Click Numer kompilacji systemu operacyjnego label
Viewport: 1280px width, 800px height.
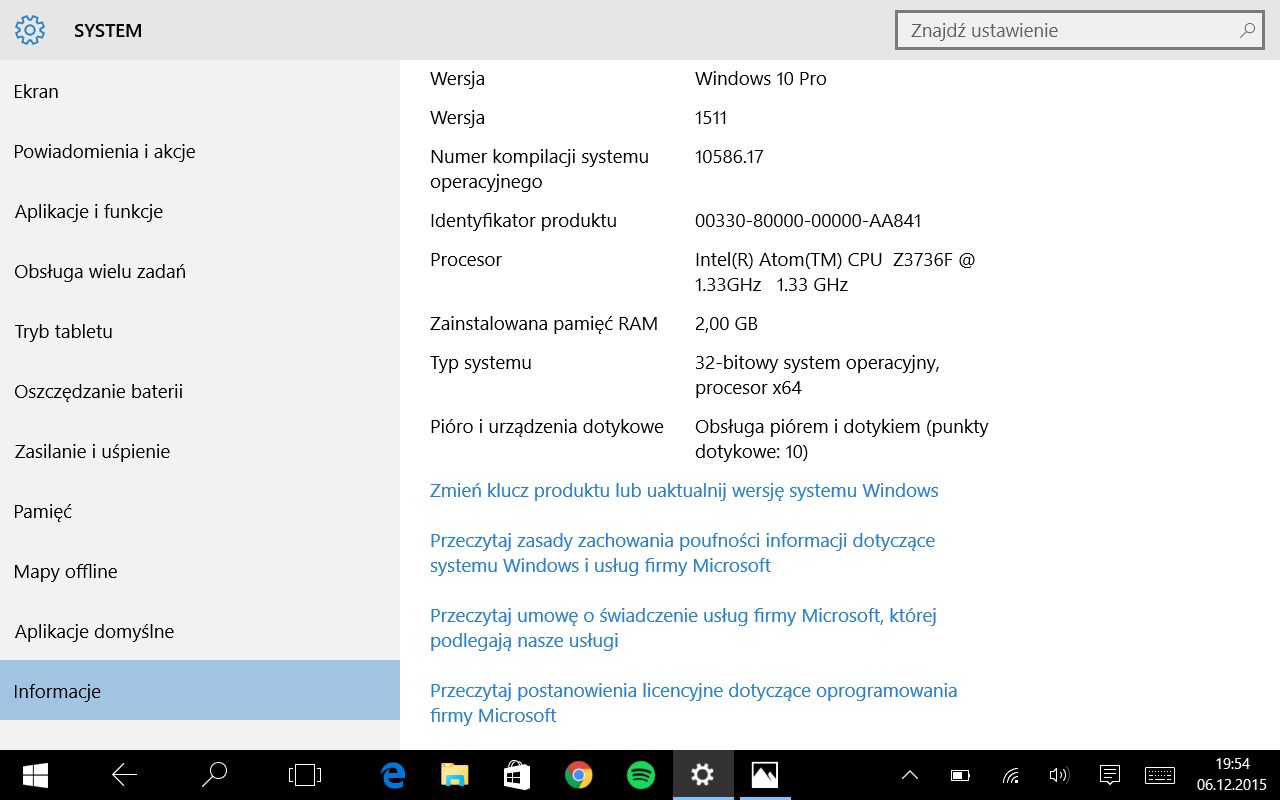(x=539, y=169)
